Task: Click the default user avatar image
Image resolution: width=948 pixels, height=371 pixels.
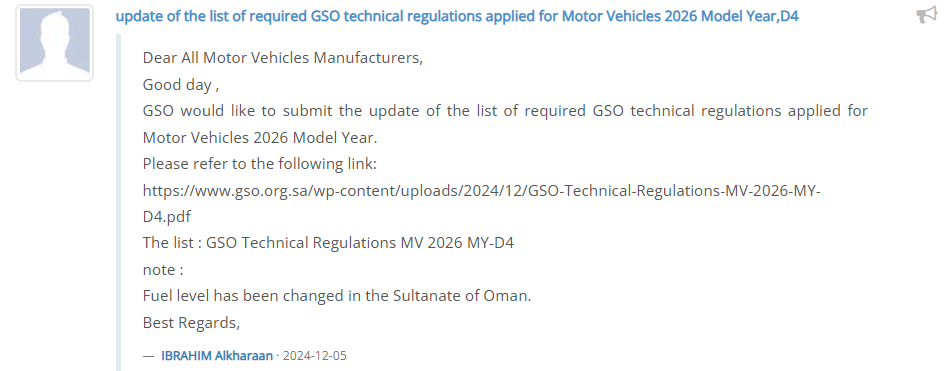Action: [x=54, y=43]
